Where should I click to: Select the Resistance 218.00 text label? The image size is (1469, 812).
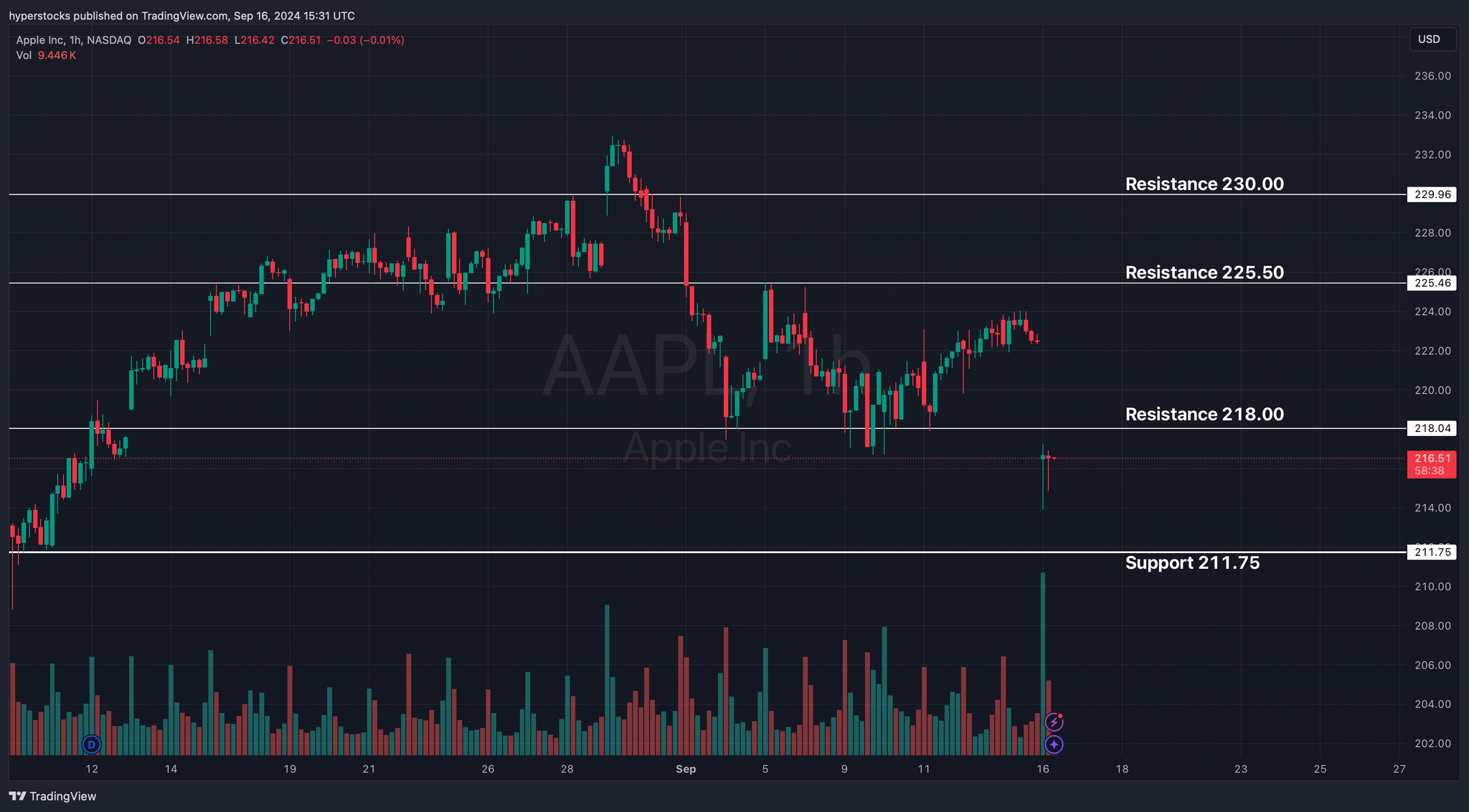point(1204,415)
